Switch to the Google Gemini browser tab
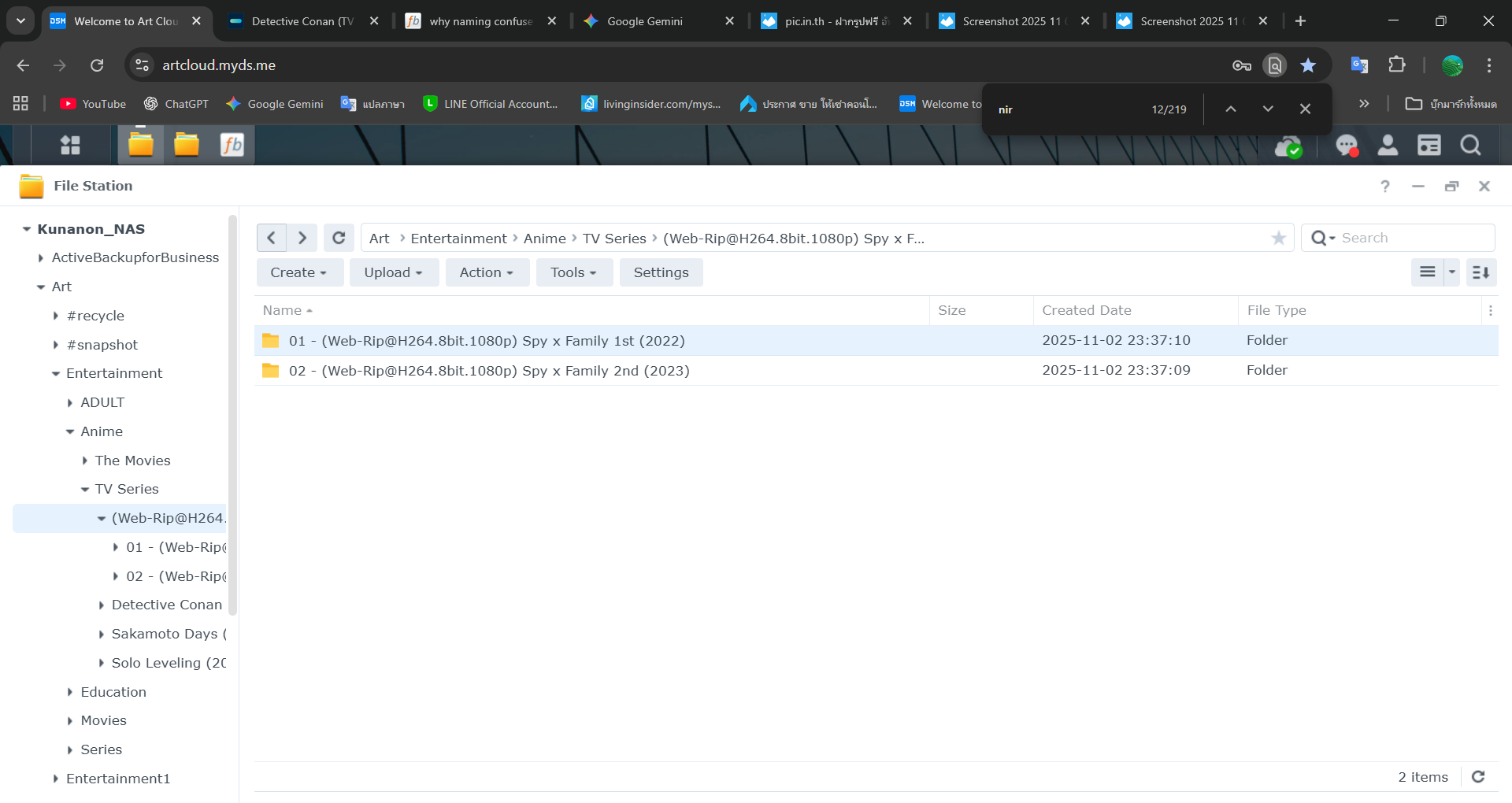Screen dimensions: 1512x803 coord(644,21)
